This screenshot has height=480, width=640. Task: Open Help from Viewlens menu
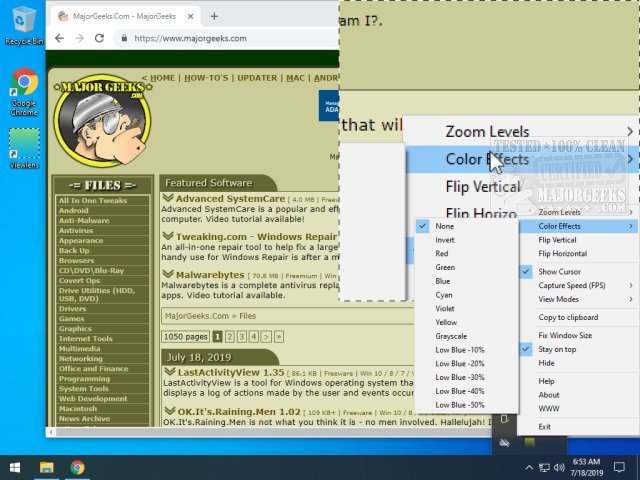579,381
